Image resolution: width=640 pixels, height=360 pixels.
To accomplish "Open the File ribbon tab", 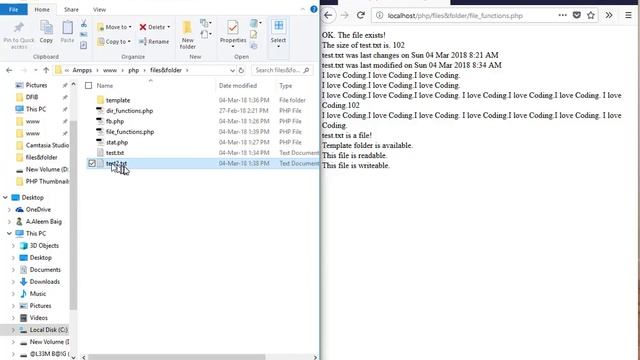I will point(13,9).
